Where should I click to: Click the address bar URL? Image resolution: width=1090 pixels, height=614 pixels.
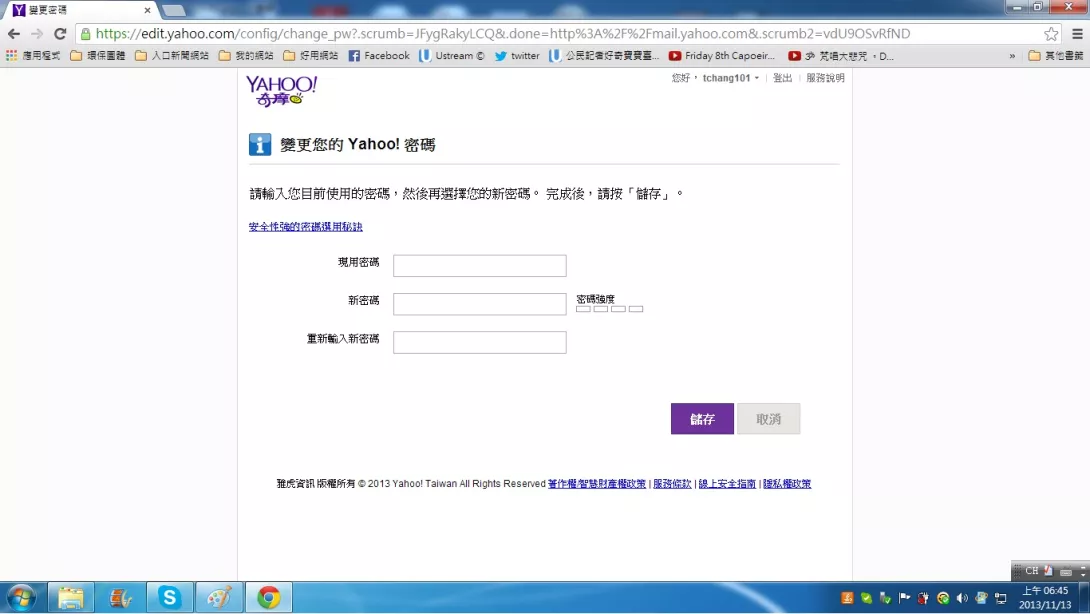[503, 33]
